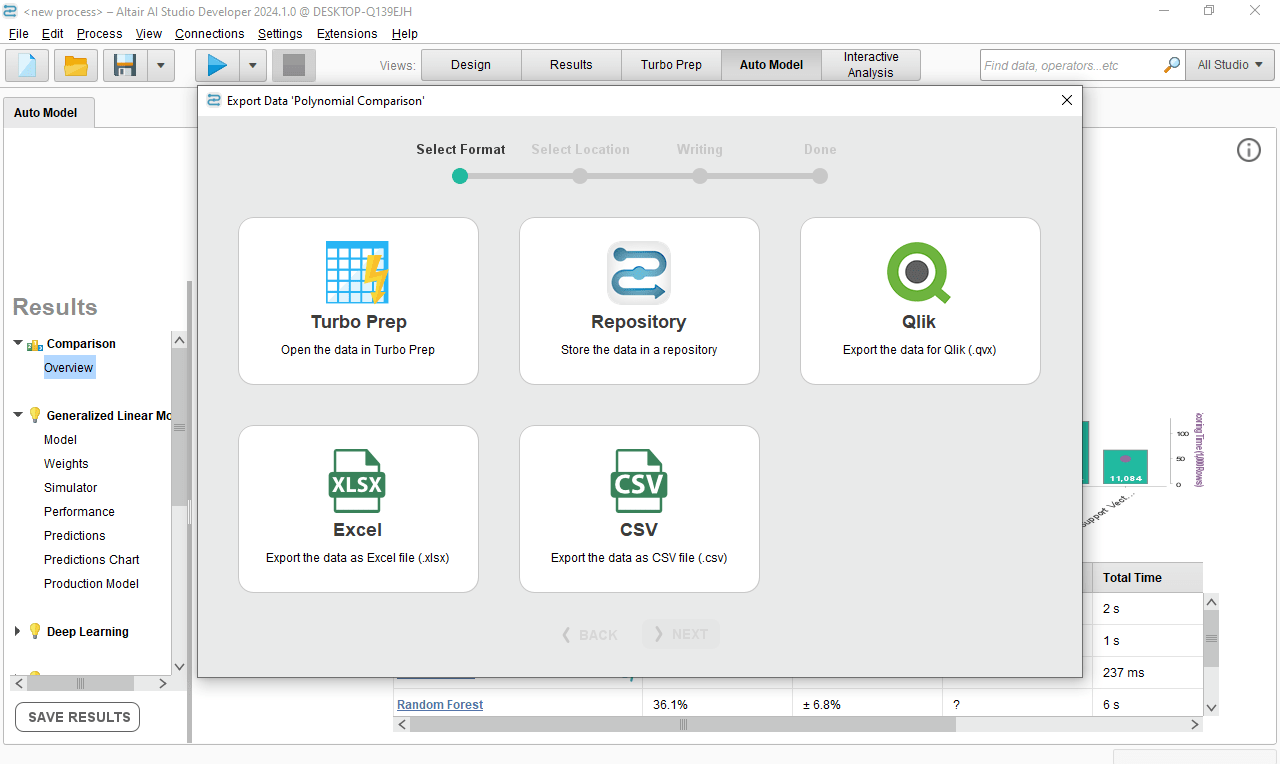Open the File menu

pyautogui.click(x=18, y=33)
